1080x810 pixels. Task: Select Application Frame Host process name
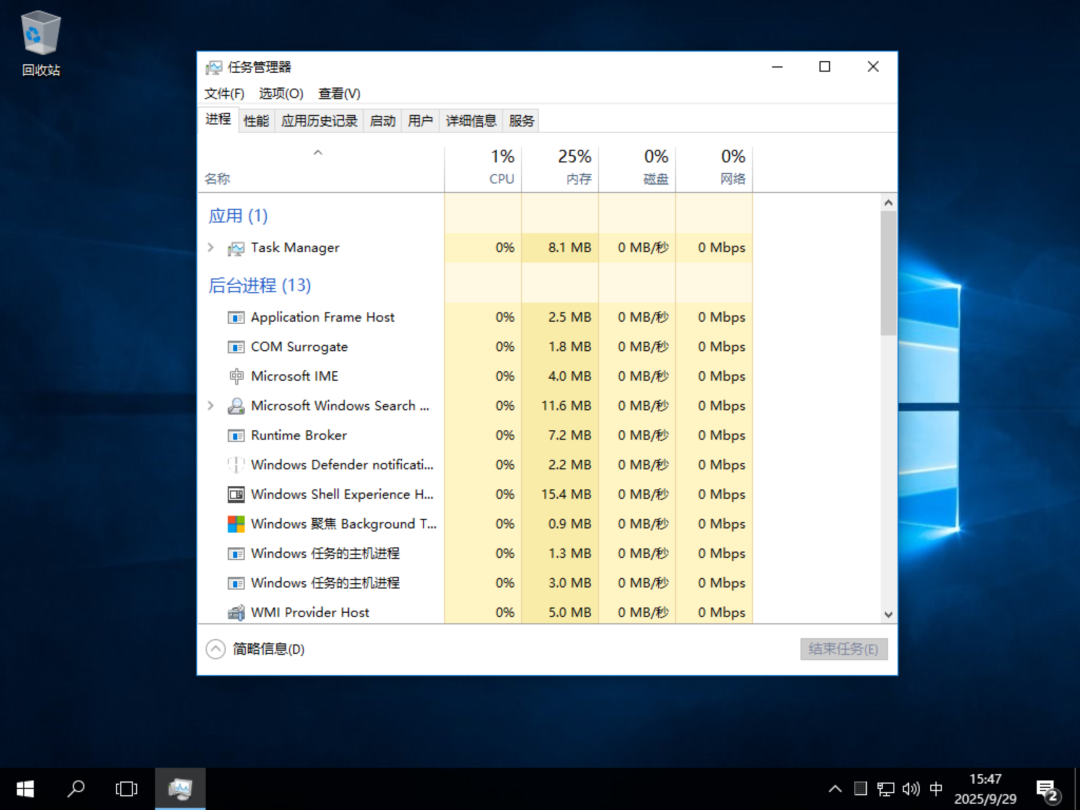(322, 318)
